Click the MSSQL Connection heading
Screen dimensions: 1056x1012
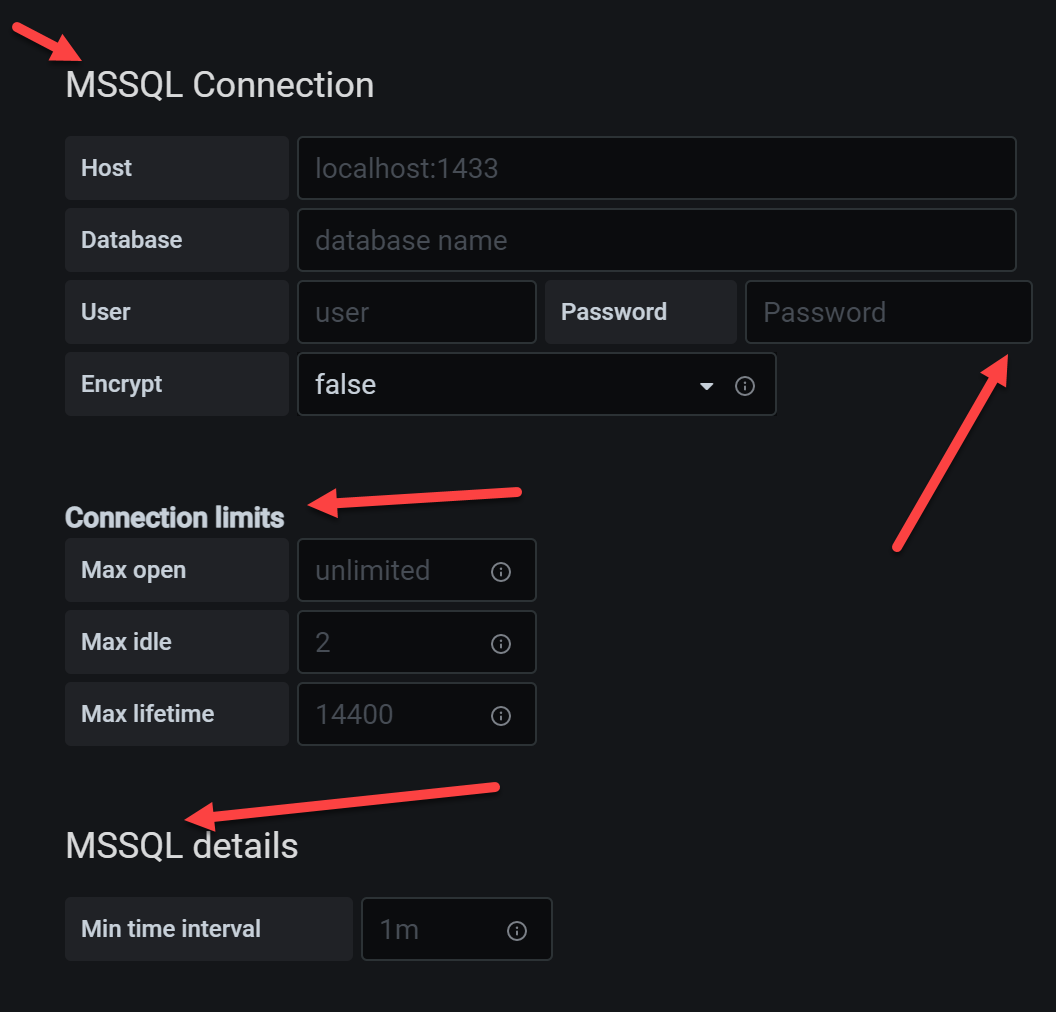point(219,85)
